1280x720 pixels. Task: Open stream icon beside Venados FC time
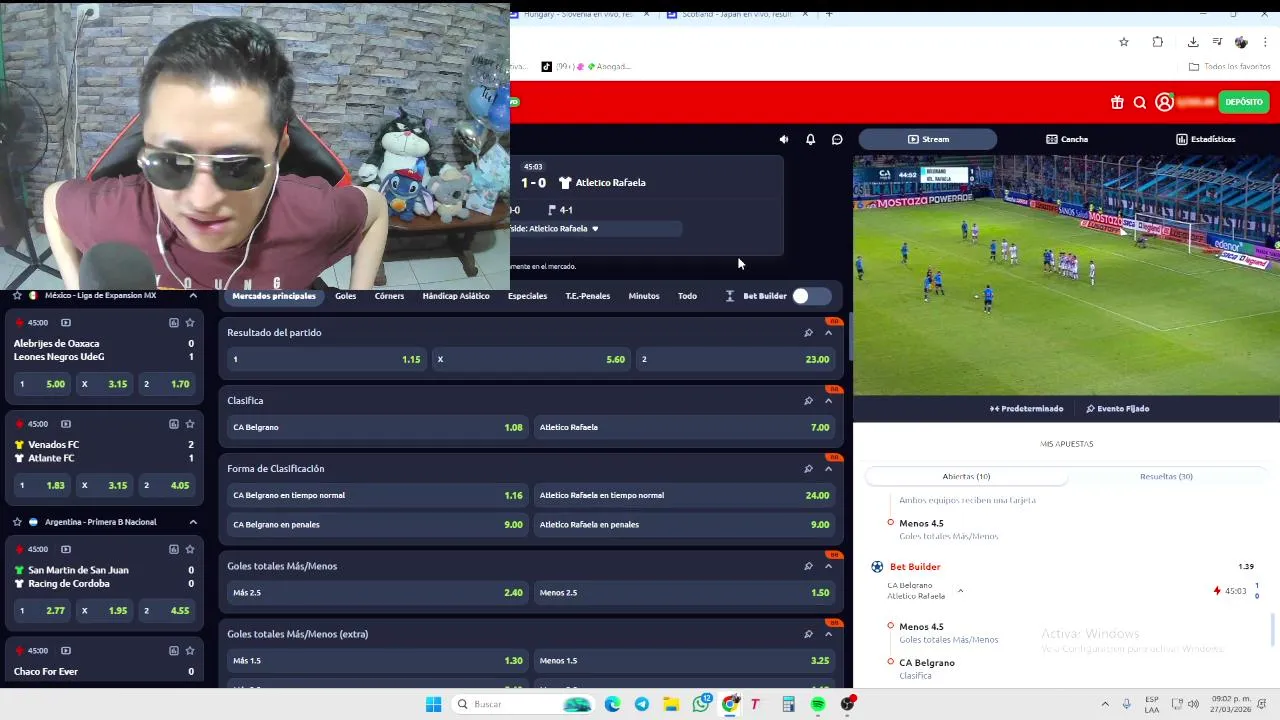pyautogui.click(x=66, y=424)
